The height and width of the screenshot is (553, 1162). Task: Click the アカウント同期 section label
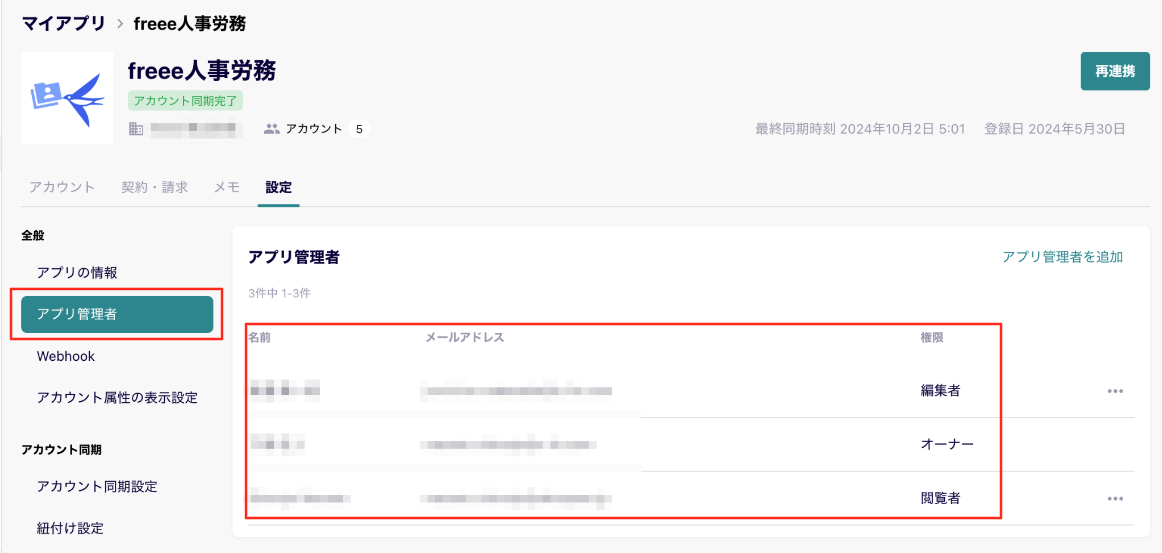coord(61,449)
